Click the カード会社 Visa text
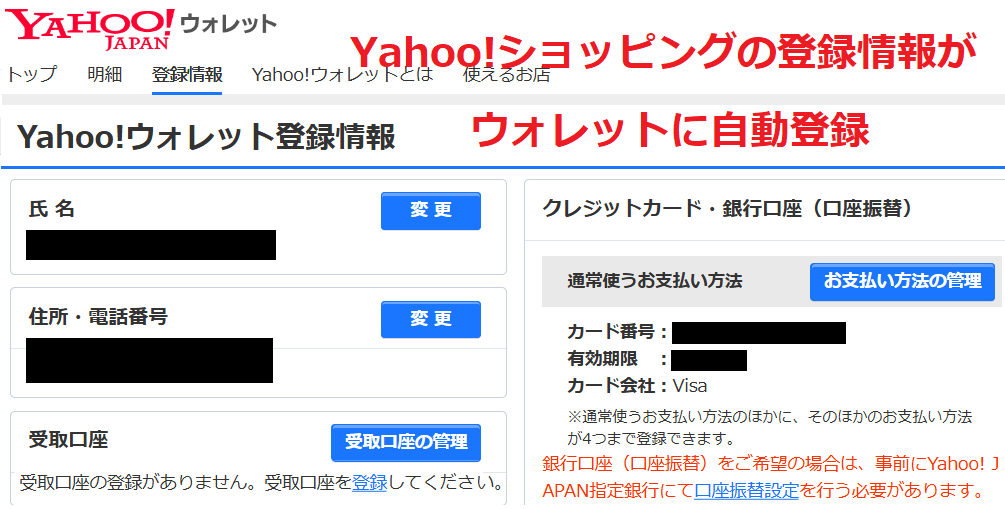 tap(637, 386)
